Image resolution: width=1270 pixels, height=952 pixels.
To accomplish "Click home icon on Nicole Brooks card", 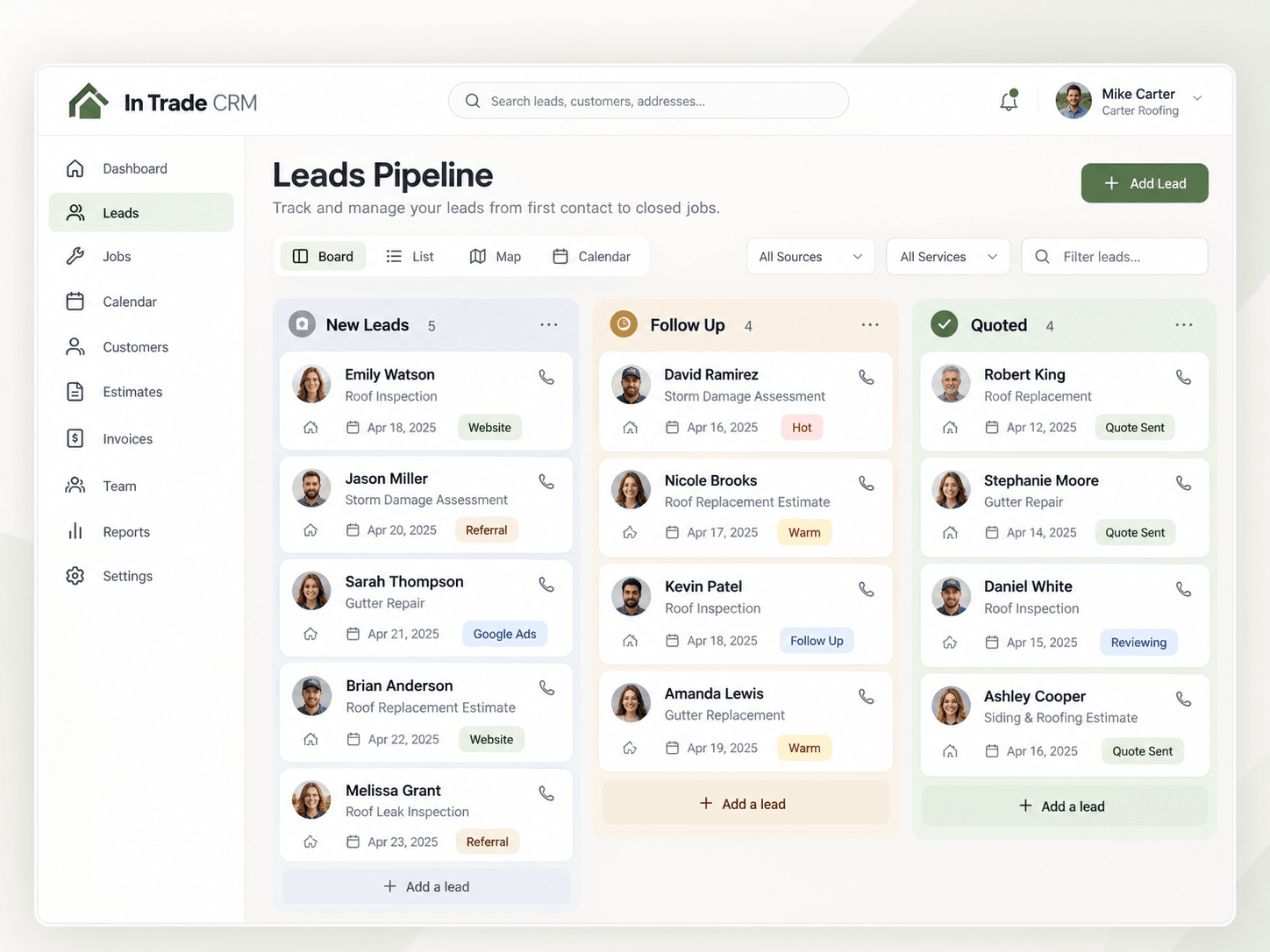I will pyautogui.click(x=630, y=532).
